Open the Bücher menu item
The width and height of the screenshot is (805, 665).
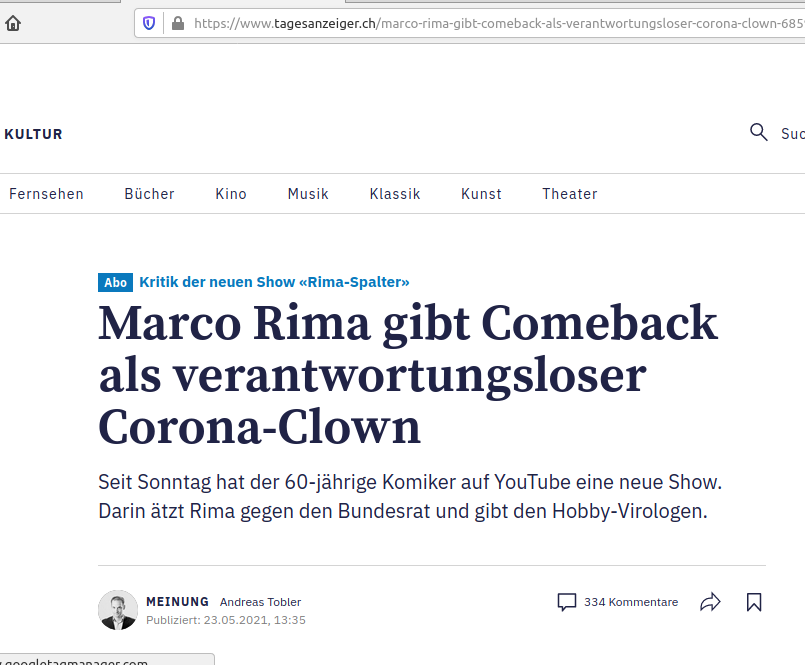tap(149, 194)
